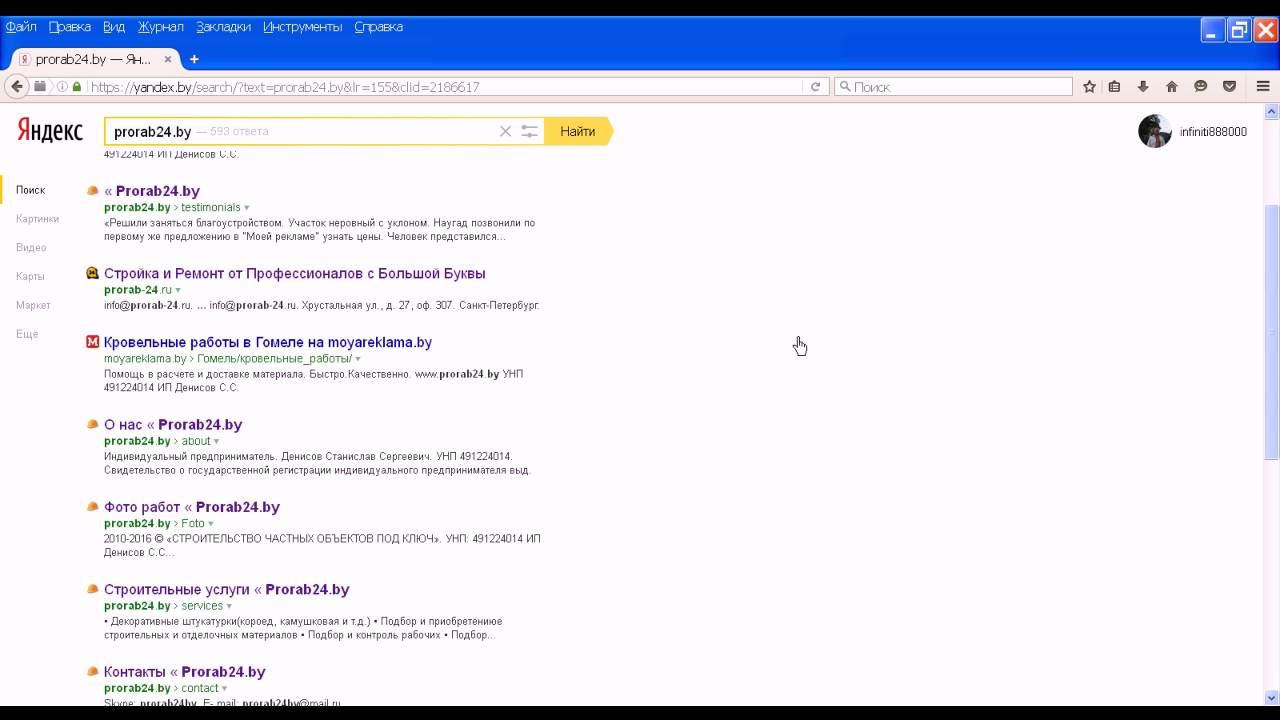
Task: Open Фото работ « Prorab24.by link
Action: (192, 507)
